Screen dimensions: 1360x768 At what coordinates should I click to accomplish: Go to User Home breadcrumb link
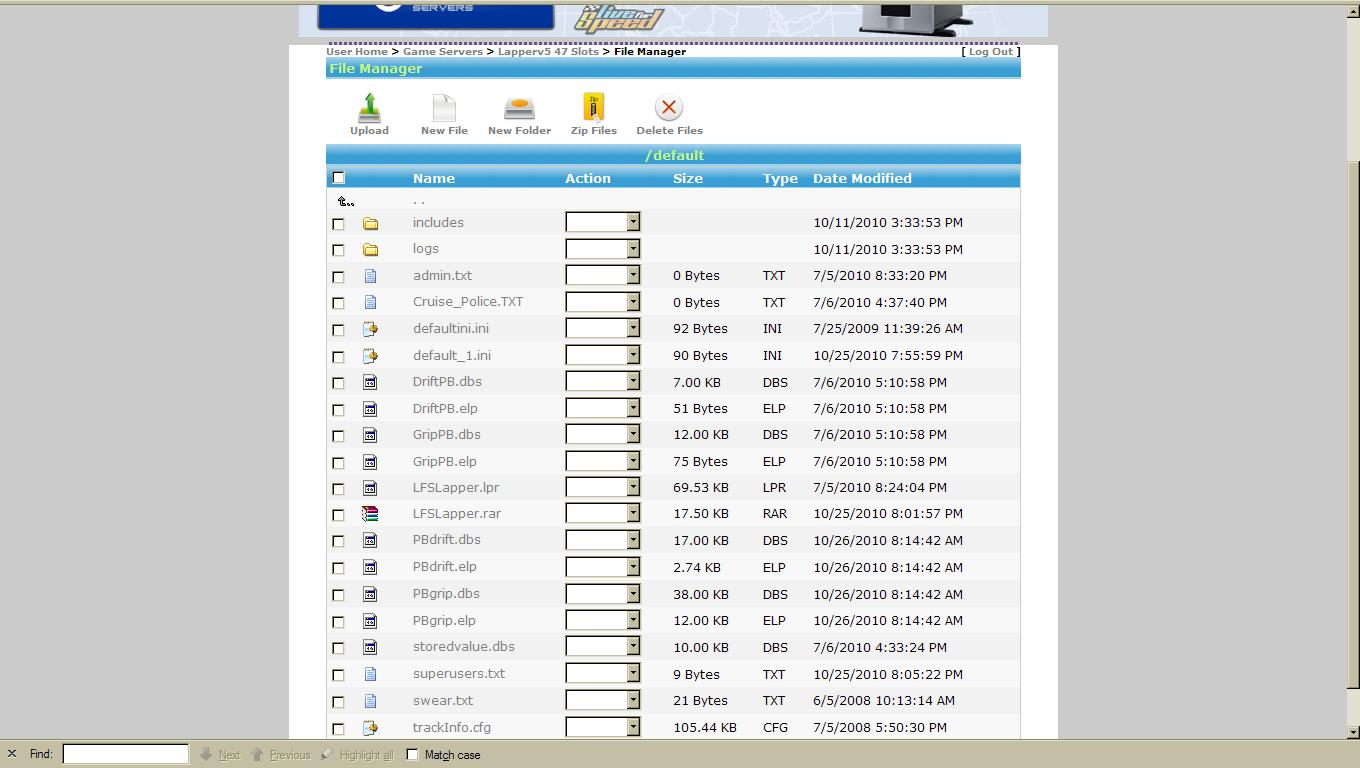click(356, 51)
